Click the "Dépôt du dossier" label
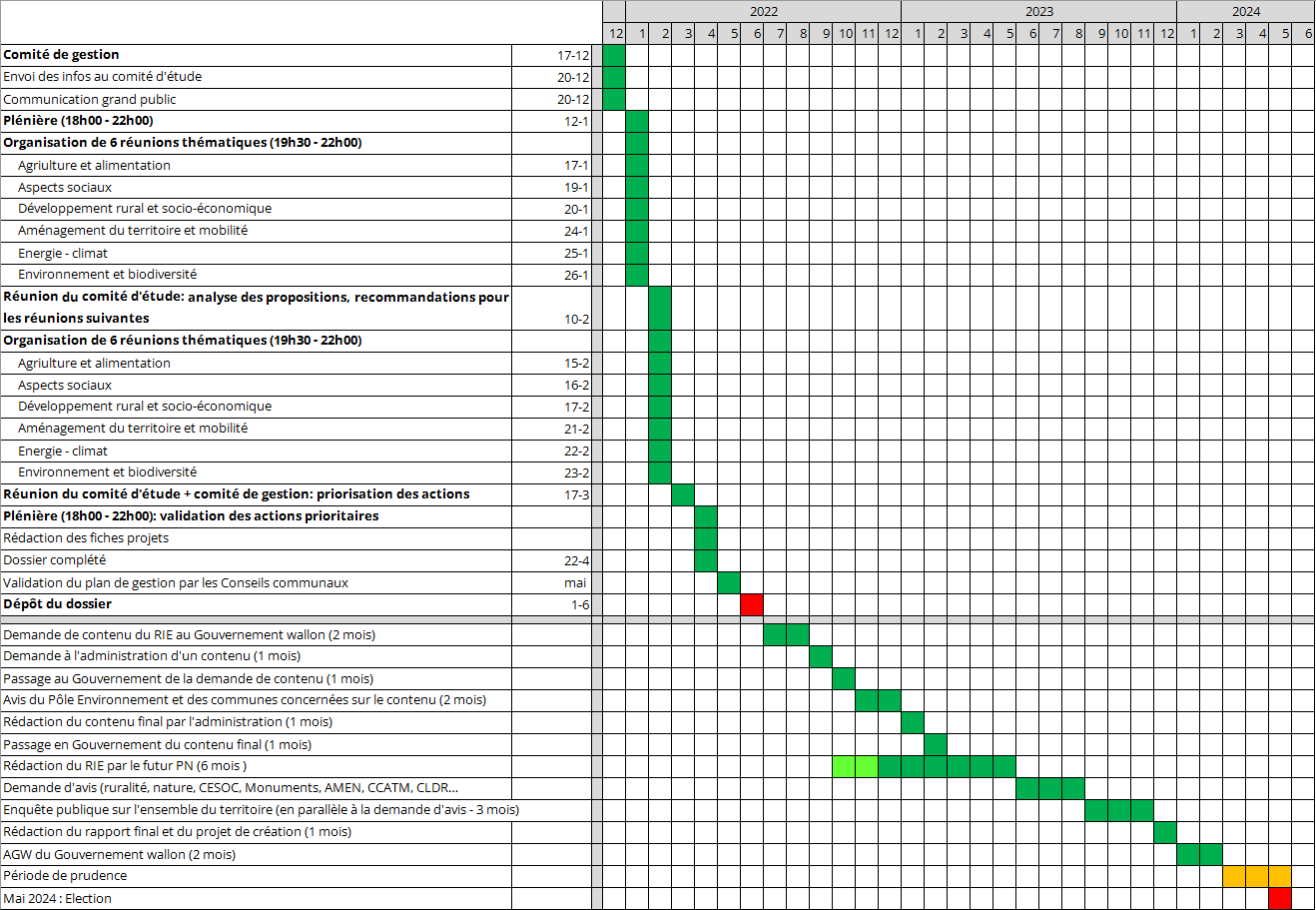 coord(58,604)
